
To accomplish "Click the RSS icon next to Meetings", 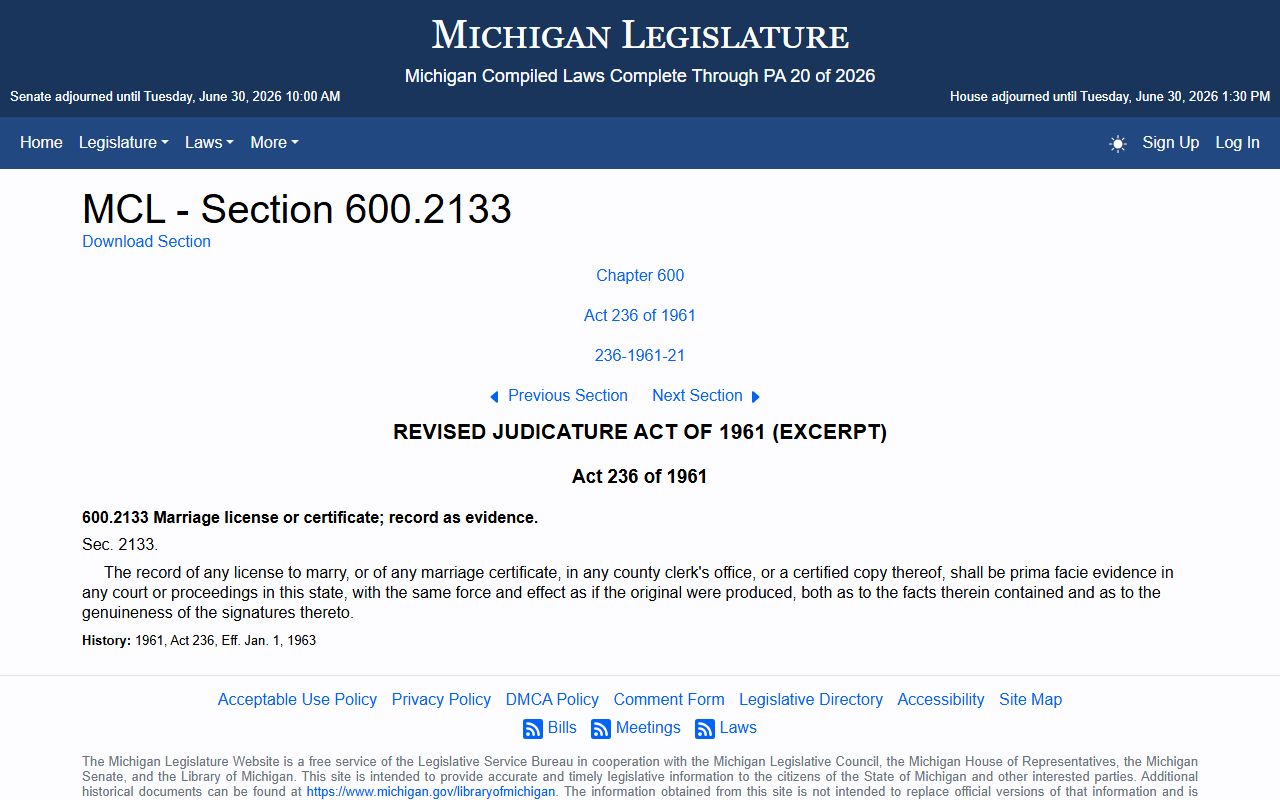I will [601, 729].
